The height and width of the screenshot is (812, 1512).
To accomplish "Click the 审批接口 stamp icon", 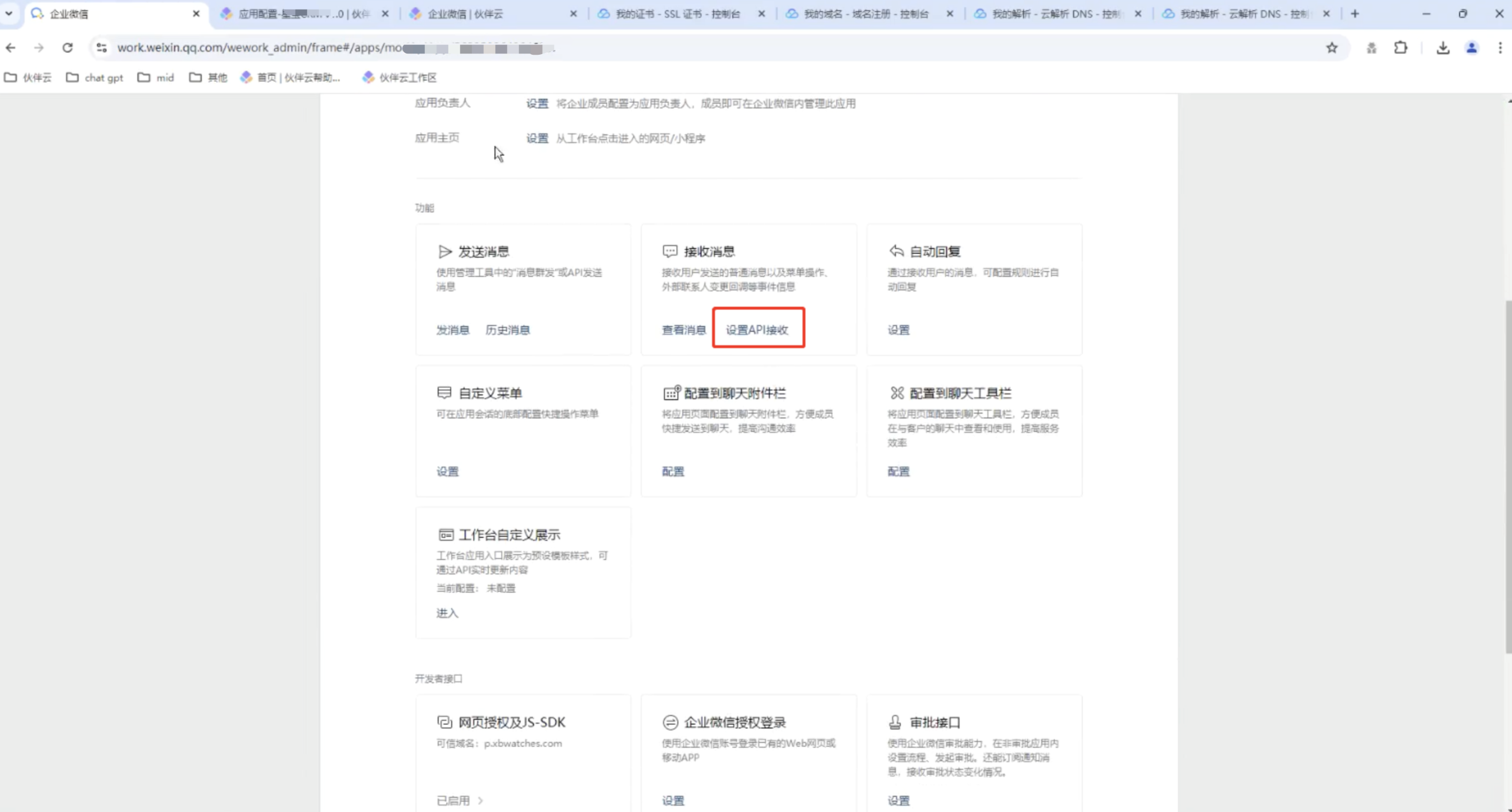I will coord(895,722).
